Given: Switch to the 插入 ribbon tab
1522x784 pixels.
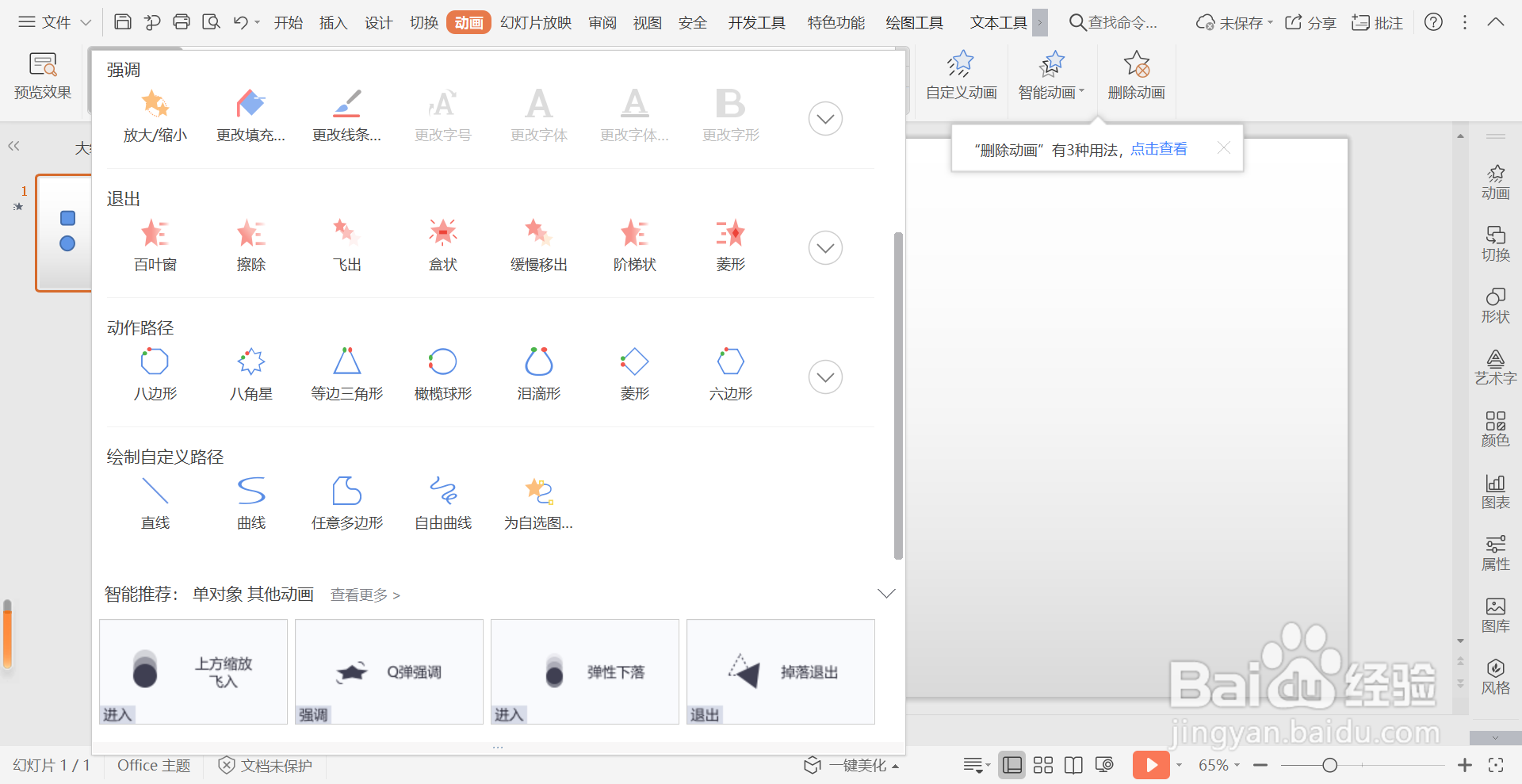Looking at the screenshot, I should point(333,22).
